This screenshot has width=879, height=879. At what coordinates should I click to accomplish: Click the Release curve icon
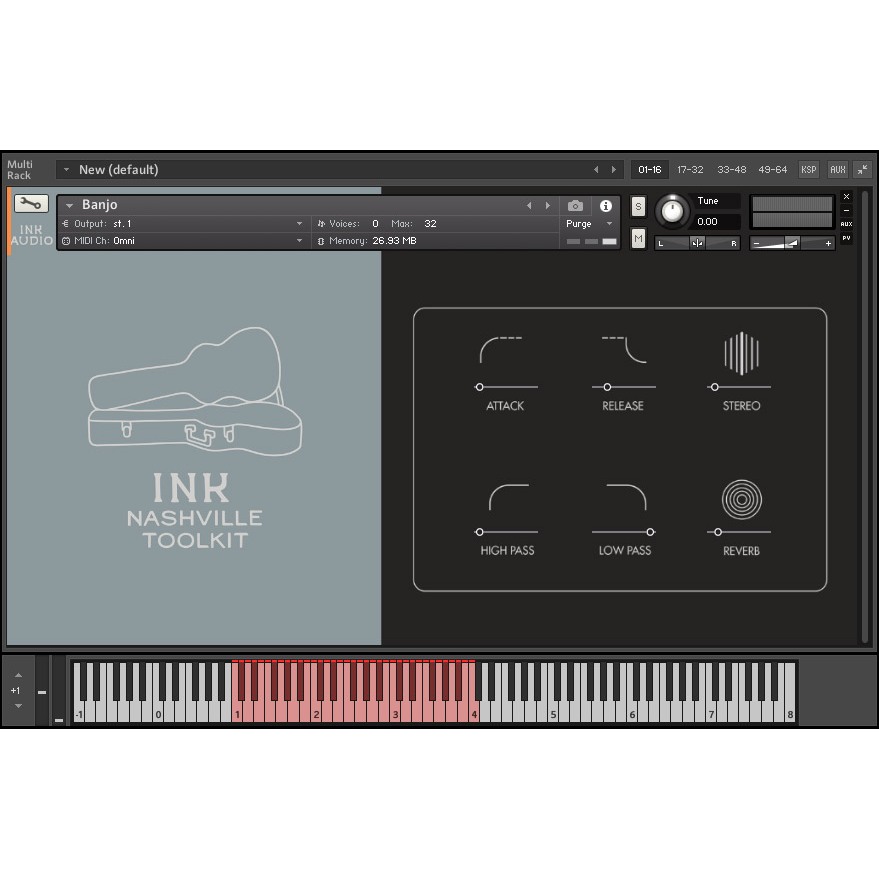click(x=624, y=350)
